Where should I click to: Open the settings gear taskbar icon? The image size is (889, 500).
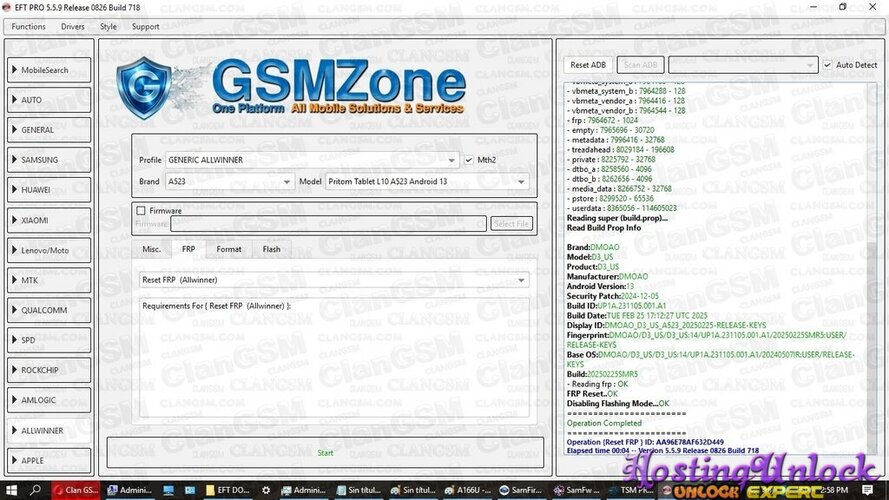point(266,490)
